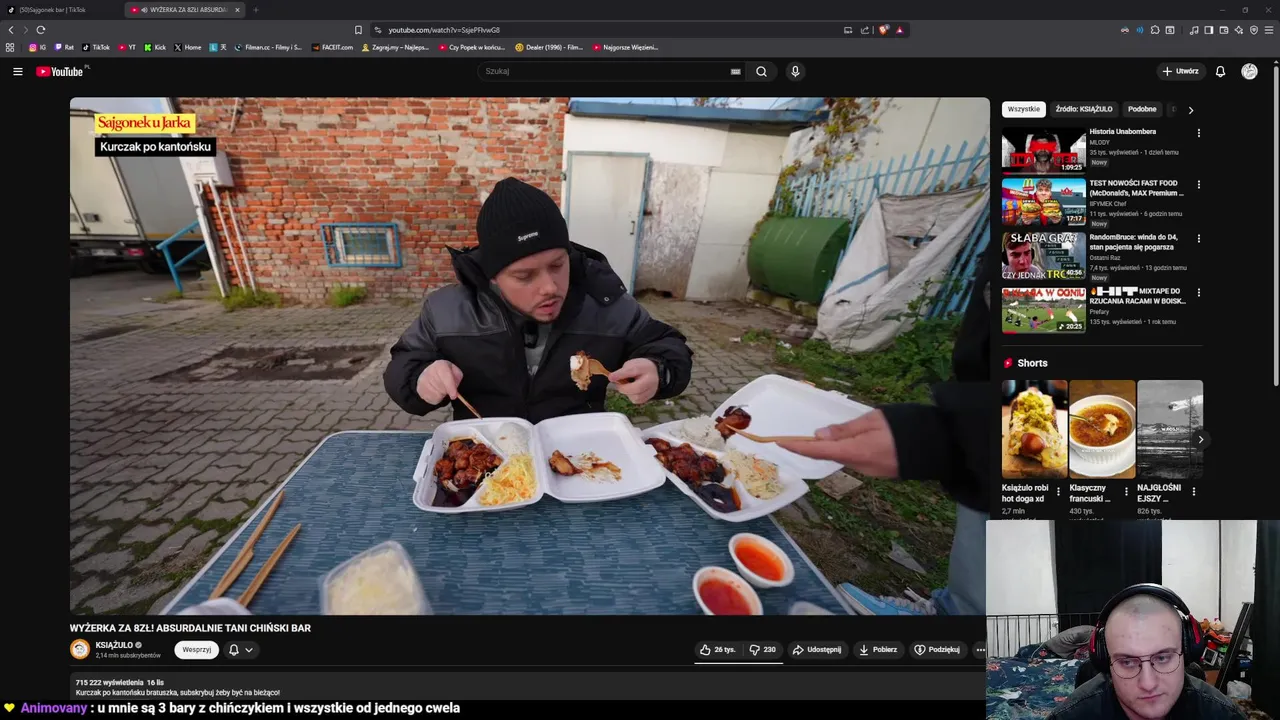Click the Brave Shields lion icon
This screenshot has height=720, width=1280.
[883, 30]
